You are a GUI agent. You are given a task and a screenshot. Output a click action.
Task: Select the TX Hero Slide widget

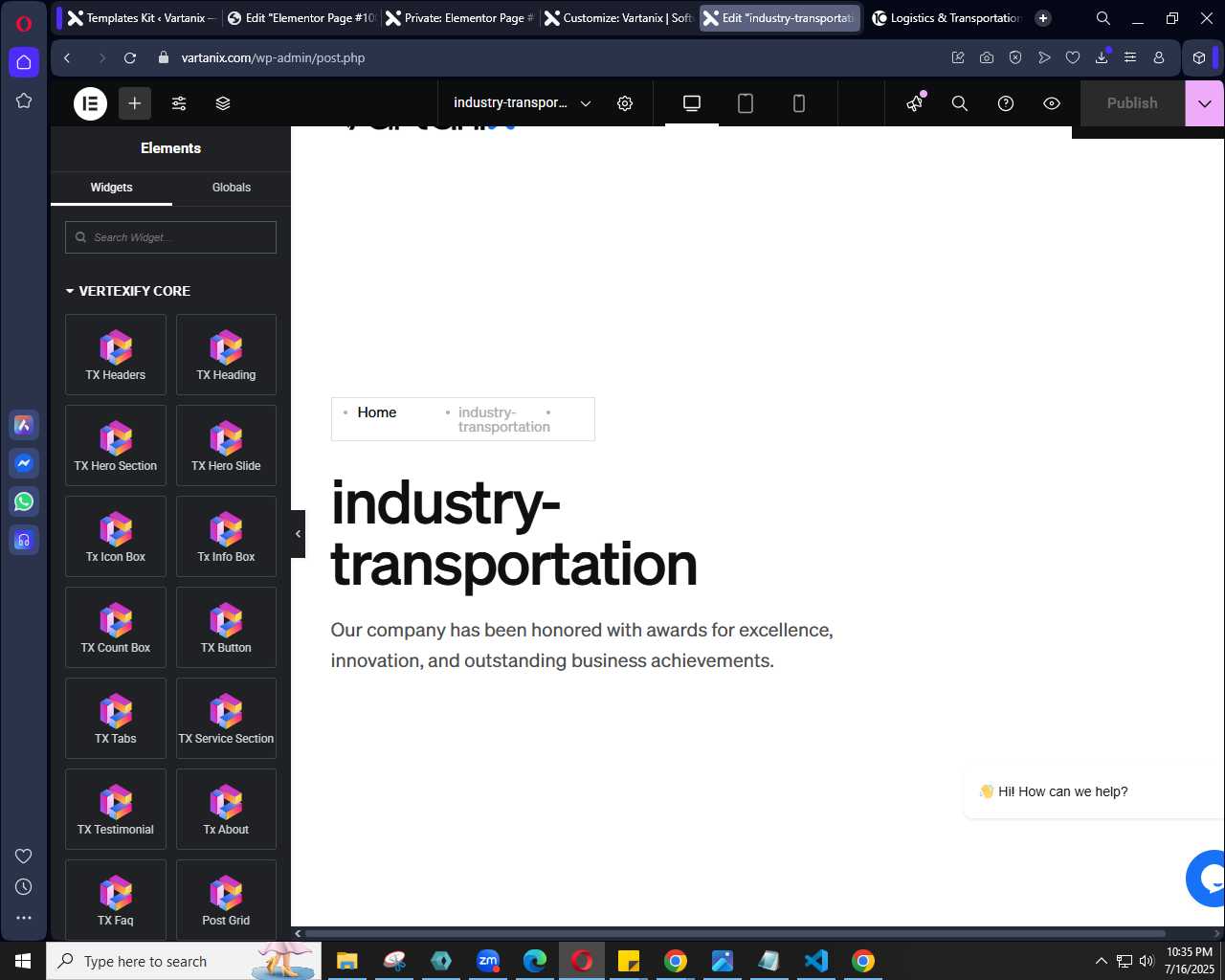point(226,446)
